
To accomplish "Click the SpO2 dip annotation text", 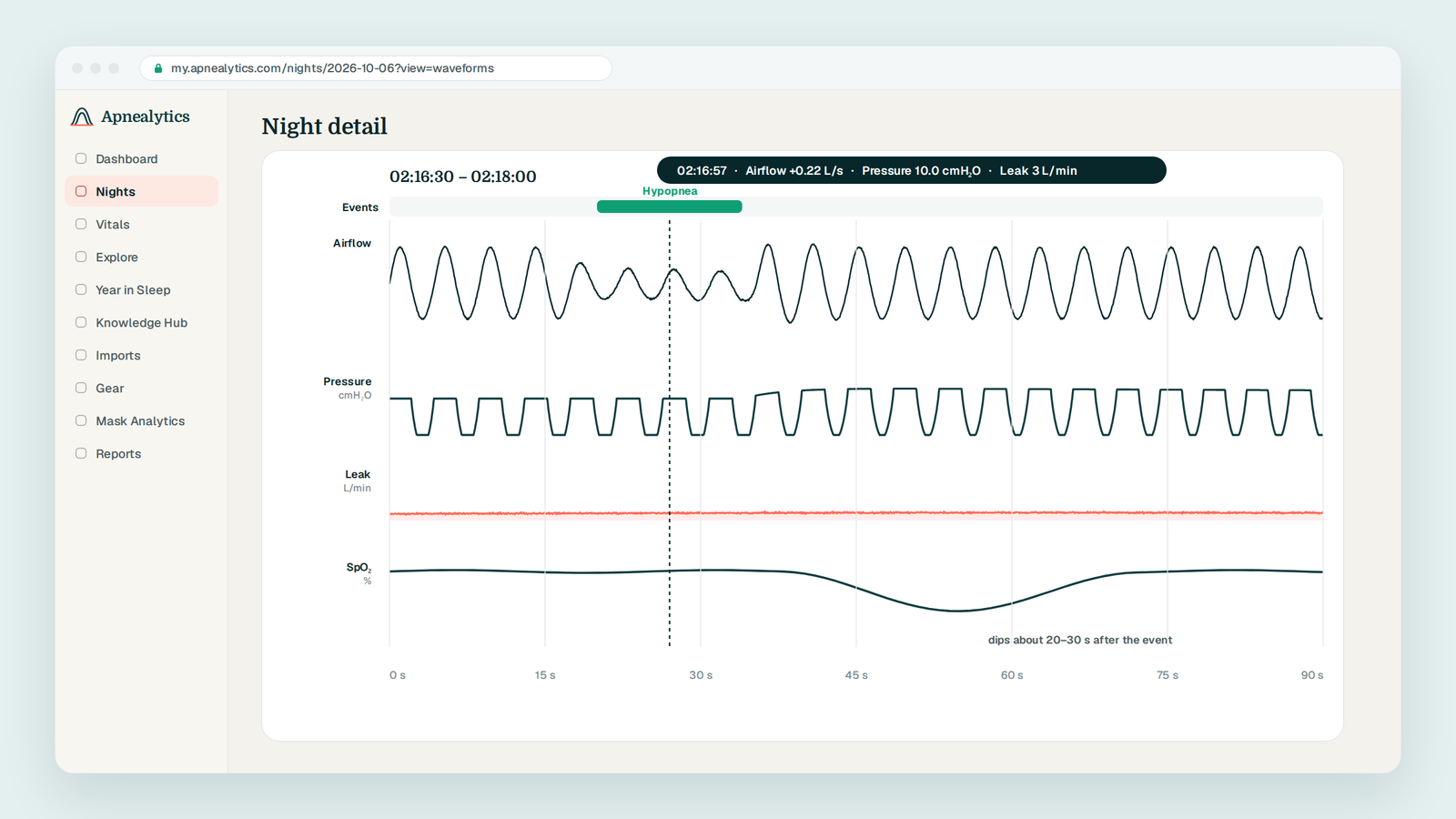I will point(1080,640).
